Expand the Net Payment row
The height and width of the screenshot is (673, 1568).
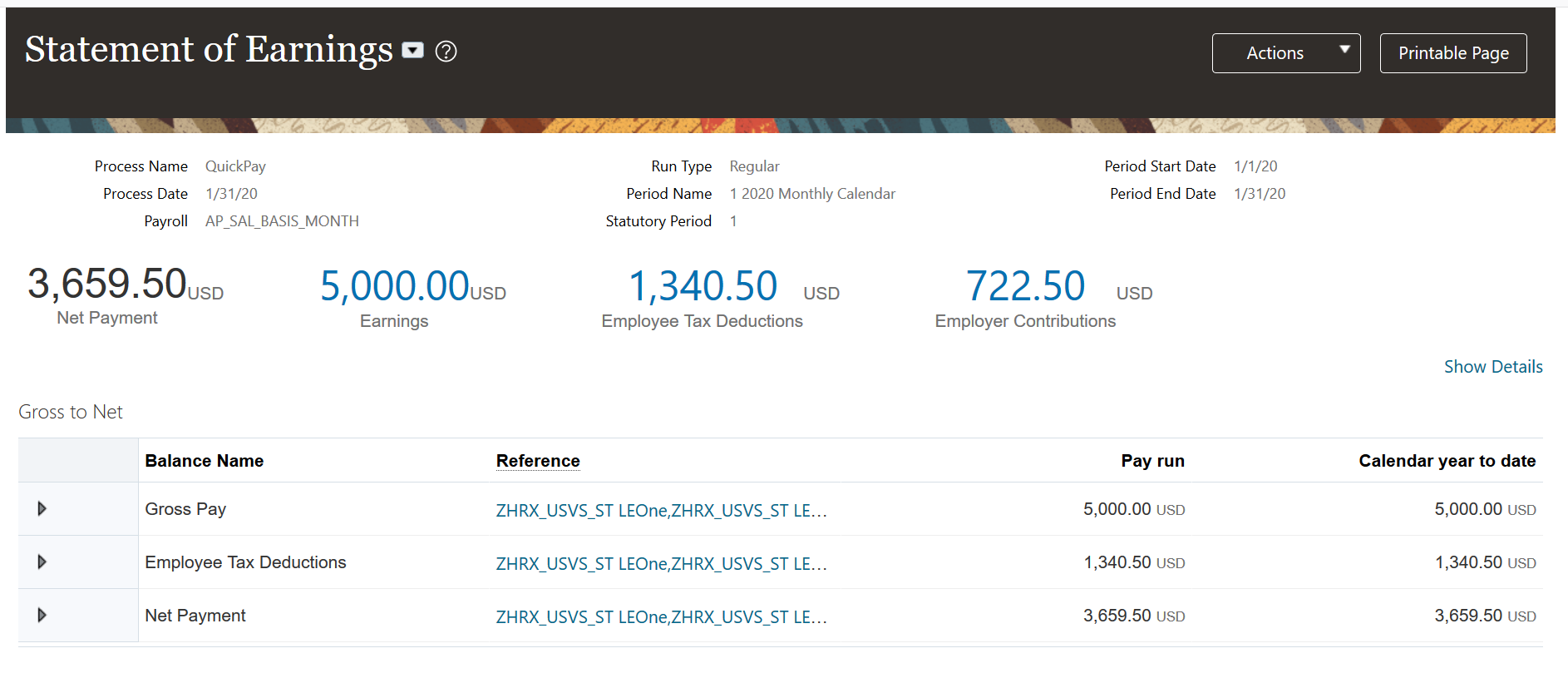point(42,616)
